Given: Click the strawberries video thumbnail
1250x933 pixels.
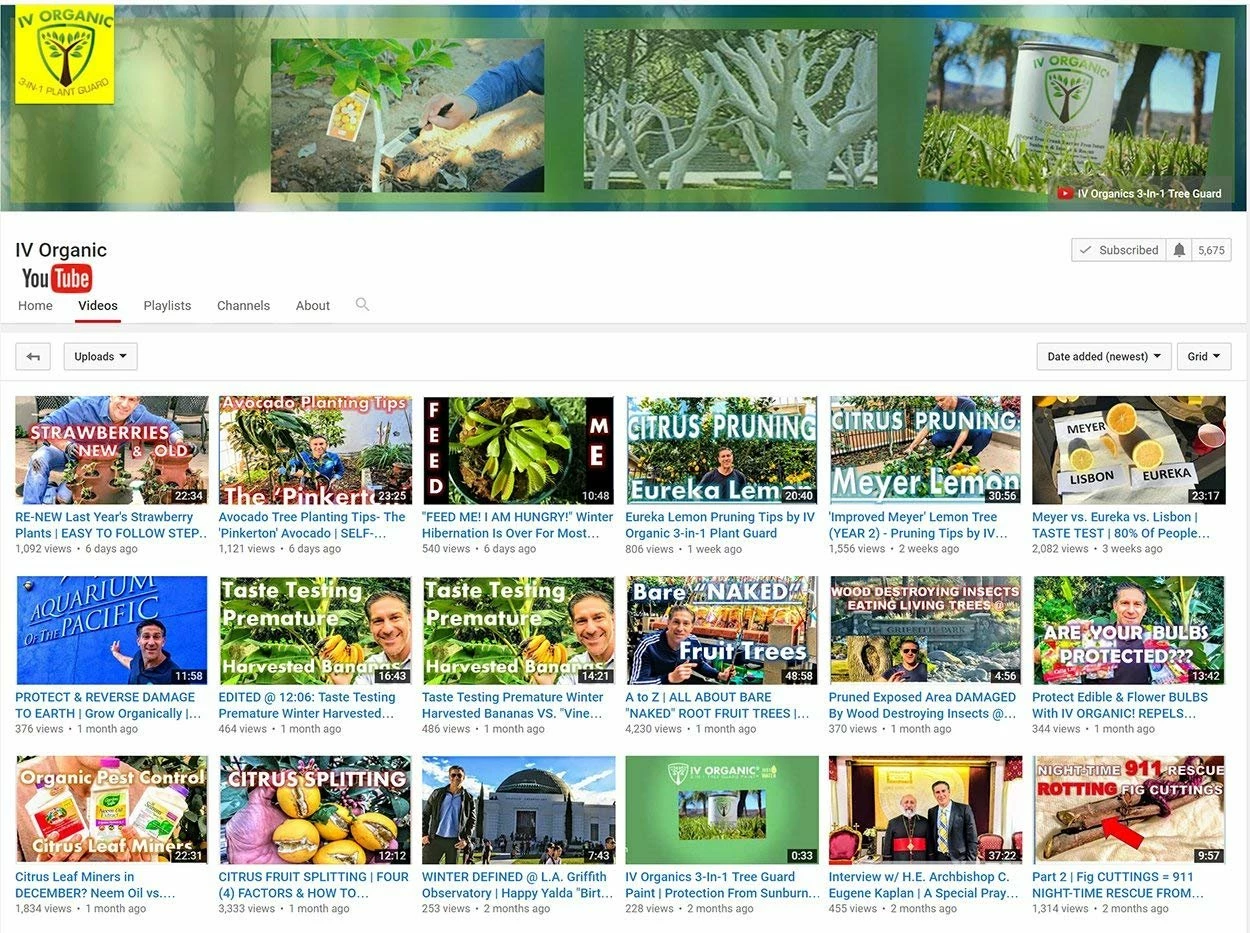Looking at the screenshot, I should (112, 450).
